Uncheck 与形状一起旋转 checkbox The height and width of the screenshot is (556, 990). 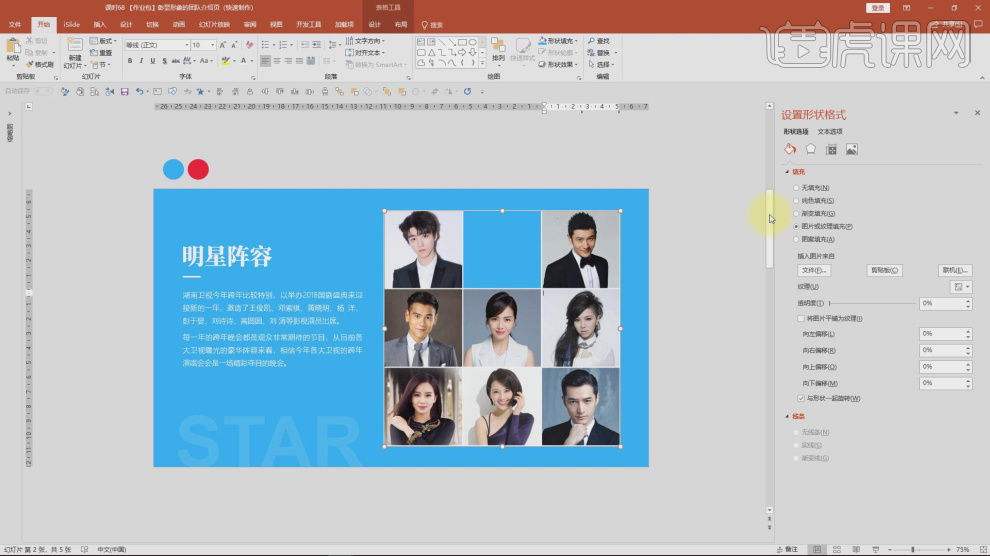click(801, 398)
